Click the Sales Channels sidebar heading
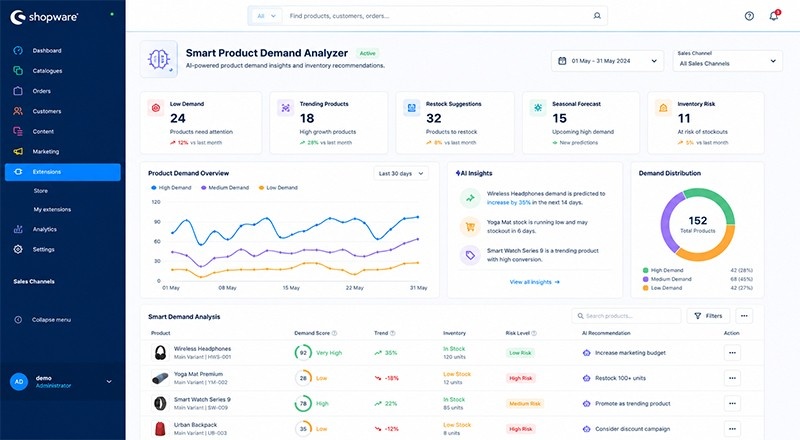 click(34, 281)
